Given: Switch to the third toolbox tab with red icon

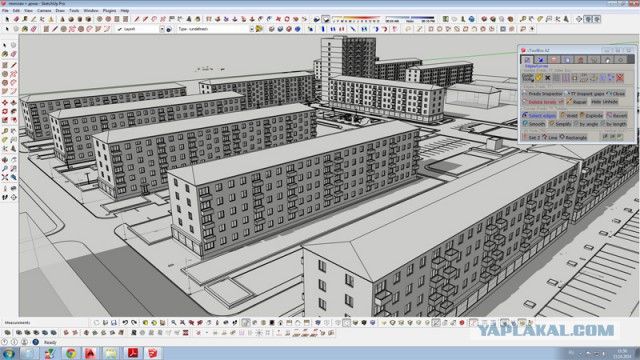Looking at the screenshot, I should [554, 60].
